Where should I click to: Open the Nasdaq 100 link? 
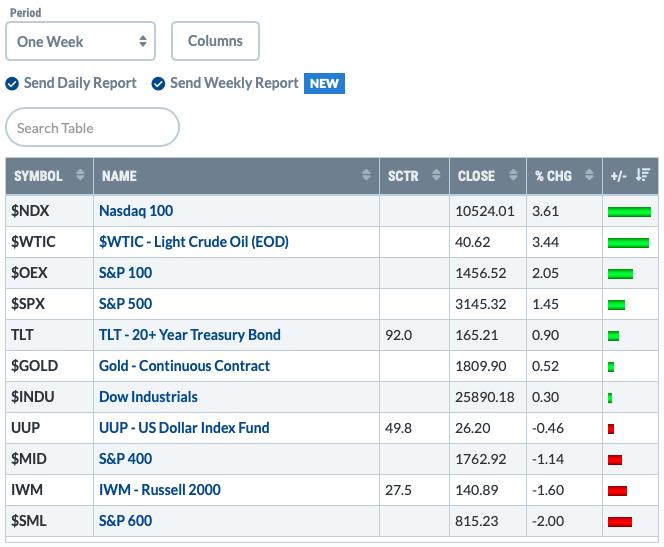point(136,211)
